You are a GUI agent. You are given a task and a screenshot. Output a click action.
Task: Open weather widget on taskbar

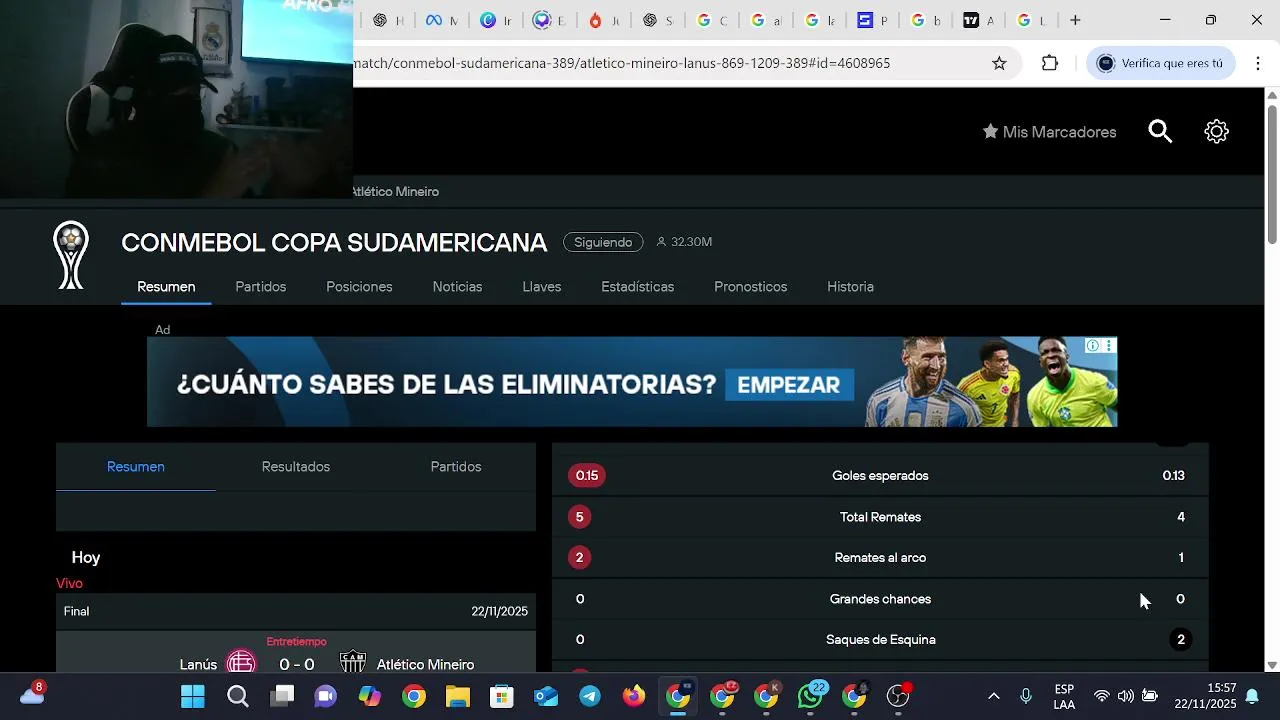tap(33, 694)
